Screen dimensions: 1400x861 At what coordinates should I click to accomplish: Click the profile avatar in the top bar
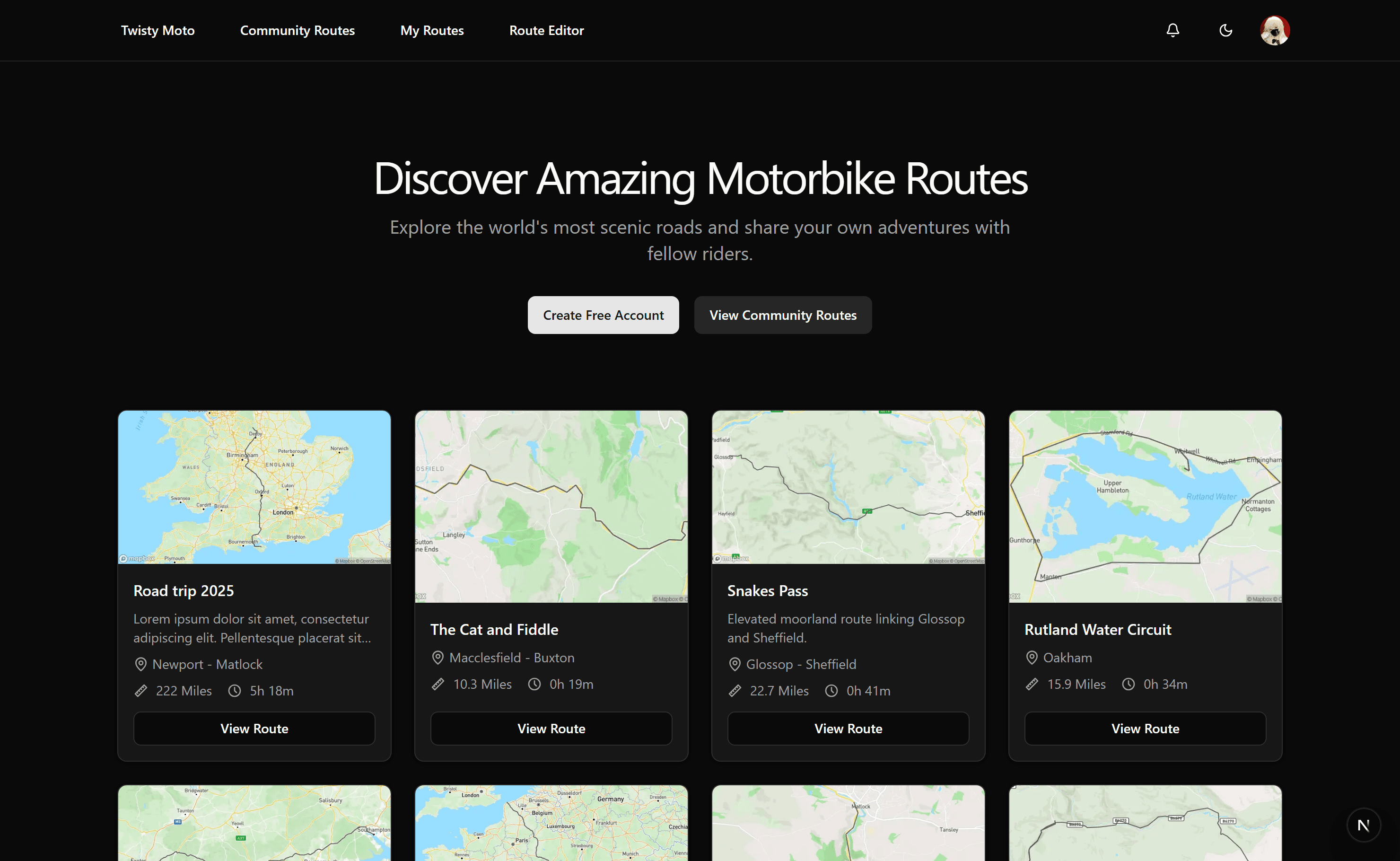click(x=1274, y=30)
